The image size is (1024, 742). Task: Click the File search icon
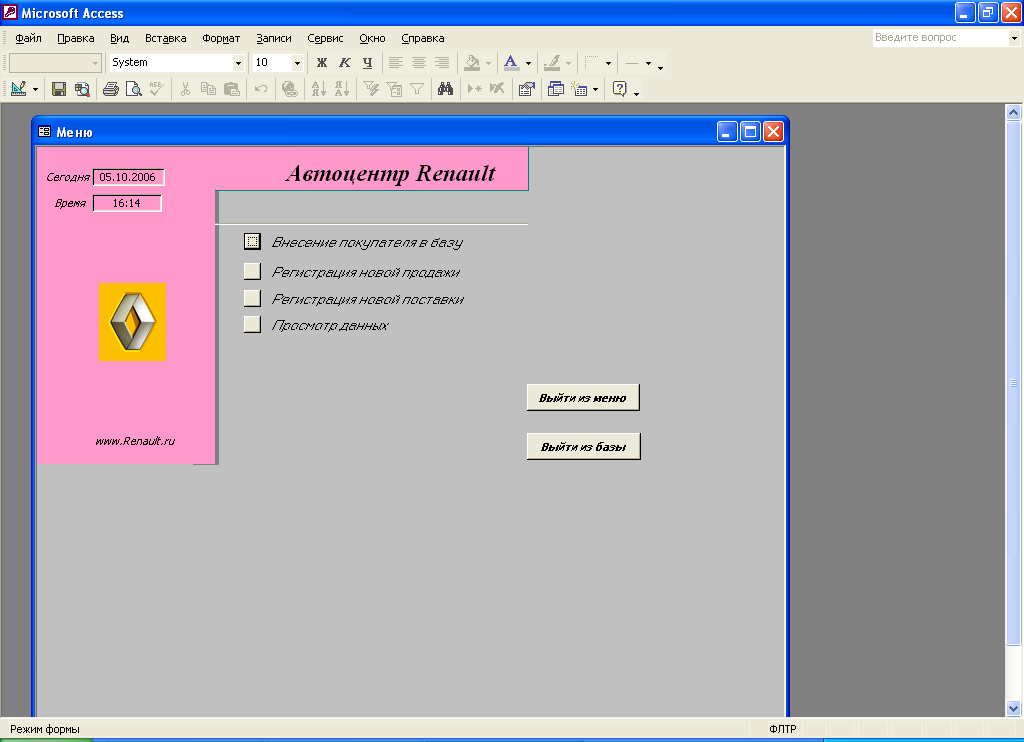coord(82,89)
